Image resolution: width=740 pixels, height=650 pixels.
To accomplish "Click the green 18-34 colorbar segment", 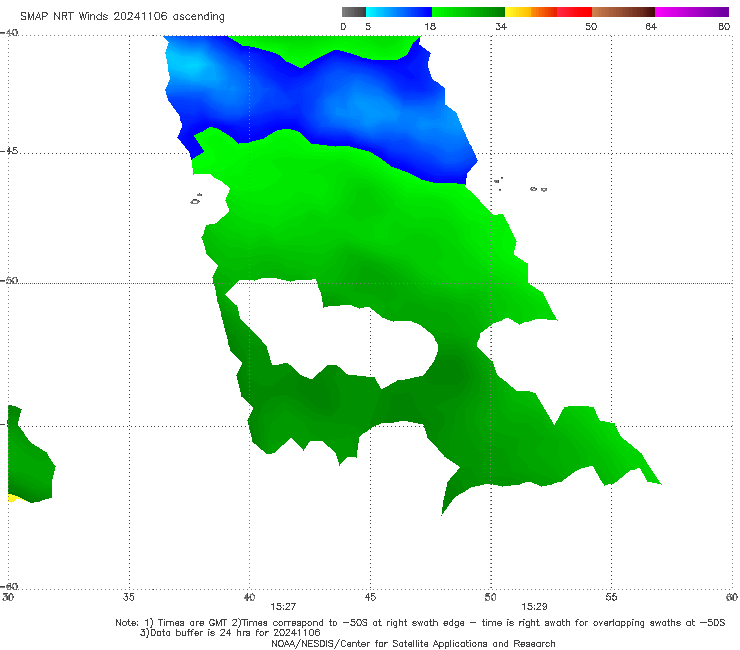I will (468, 12).
